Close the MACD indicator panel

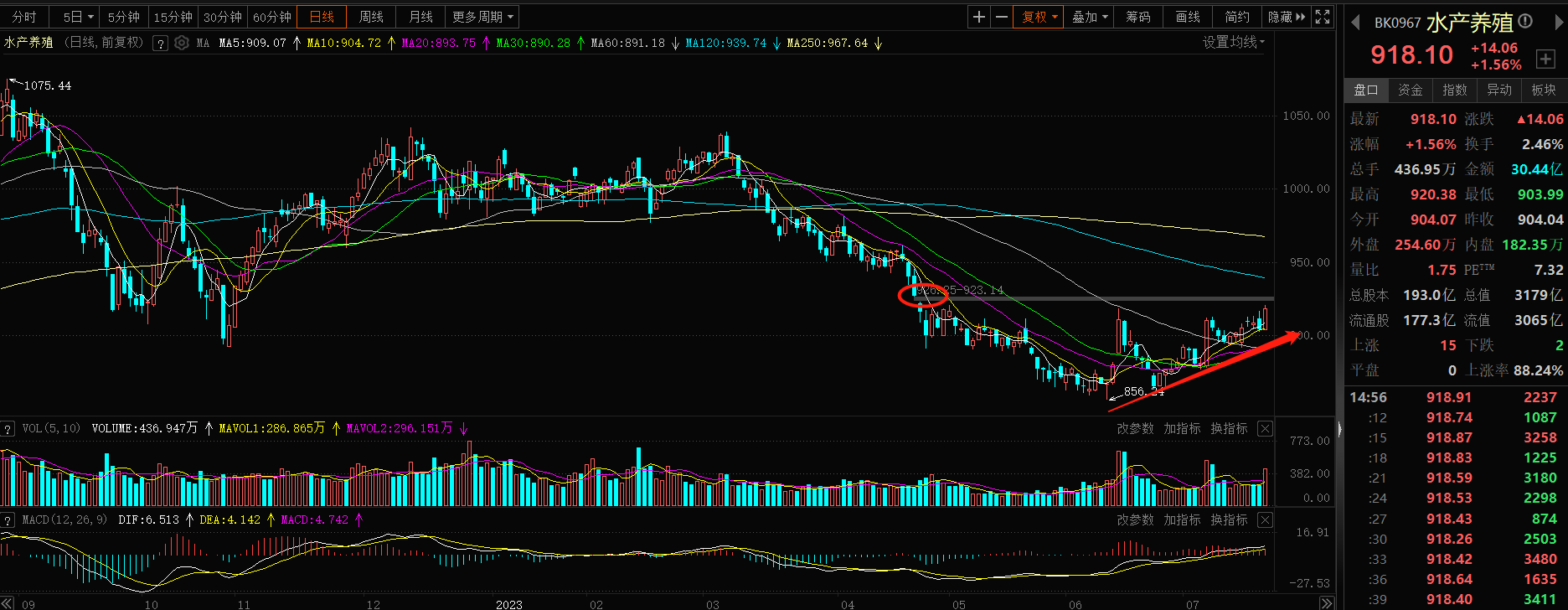(1265, 520)
